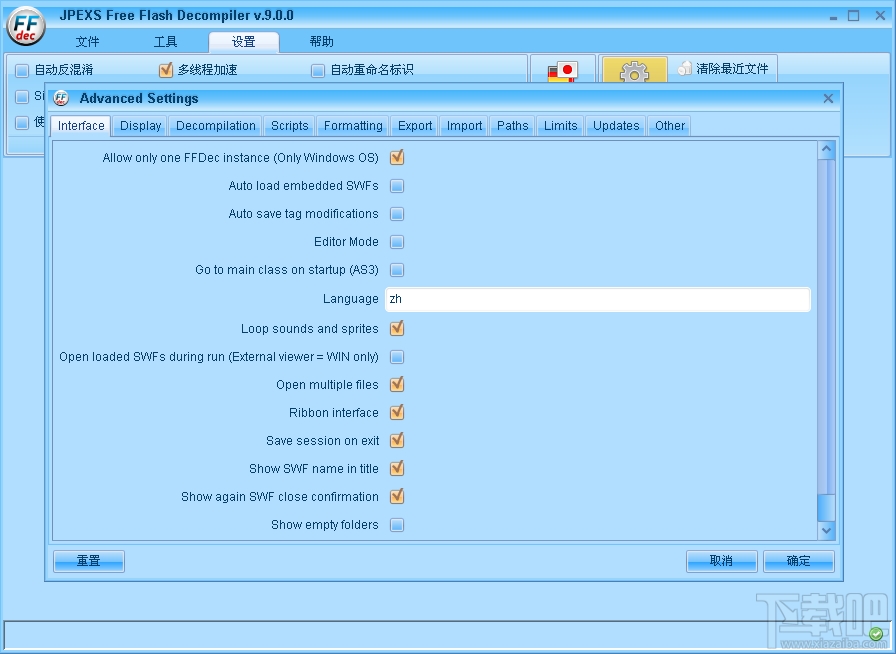
Task: Disable Loop sounds and sprites
Action: [x=396, y=328]
